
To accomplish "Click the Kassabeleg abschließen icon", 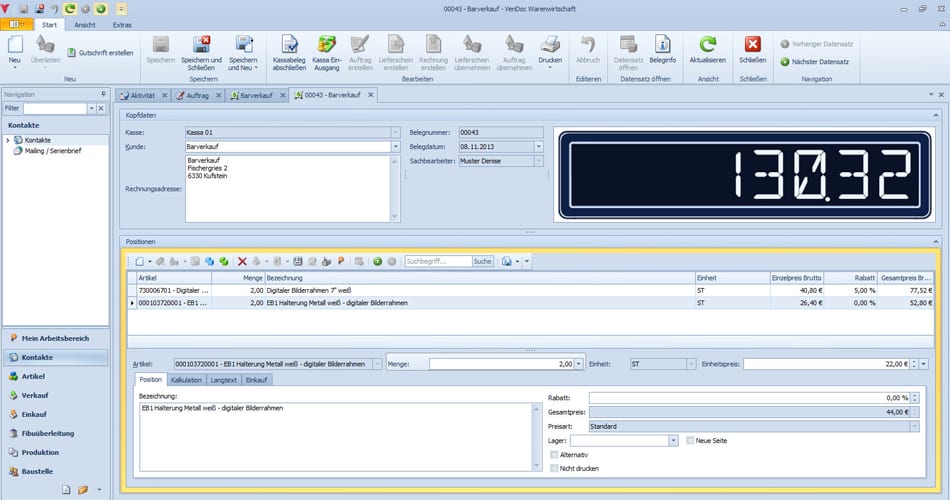I will click(x=290, y=45).
